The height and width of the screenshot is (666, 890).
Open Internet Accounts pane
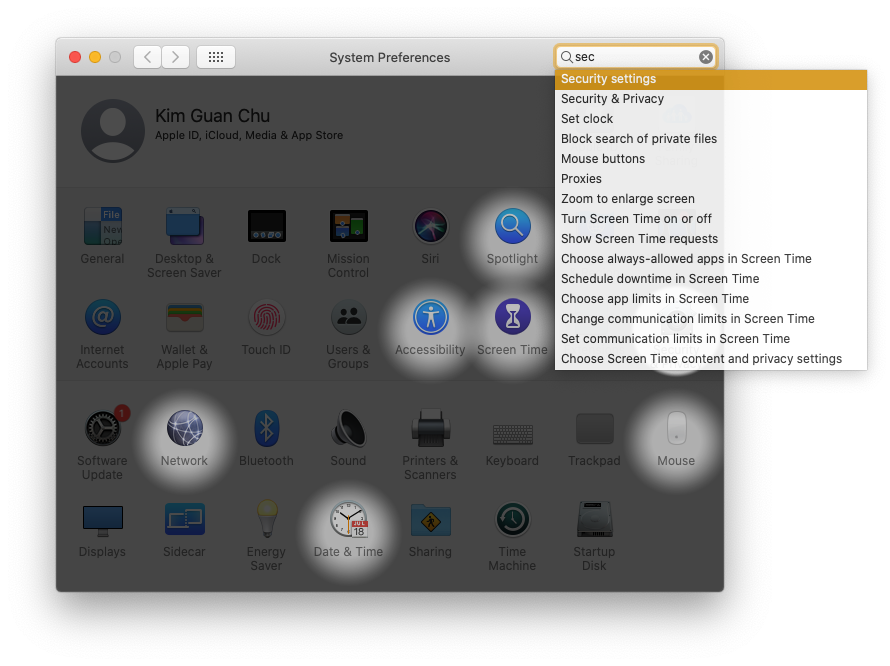(x=103, y=317)
